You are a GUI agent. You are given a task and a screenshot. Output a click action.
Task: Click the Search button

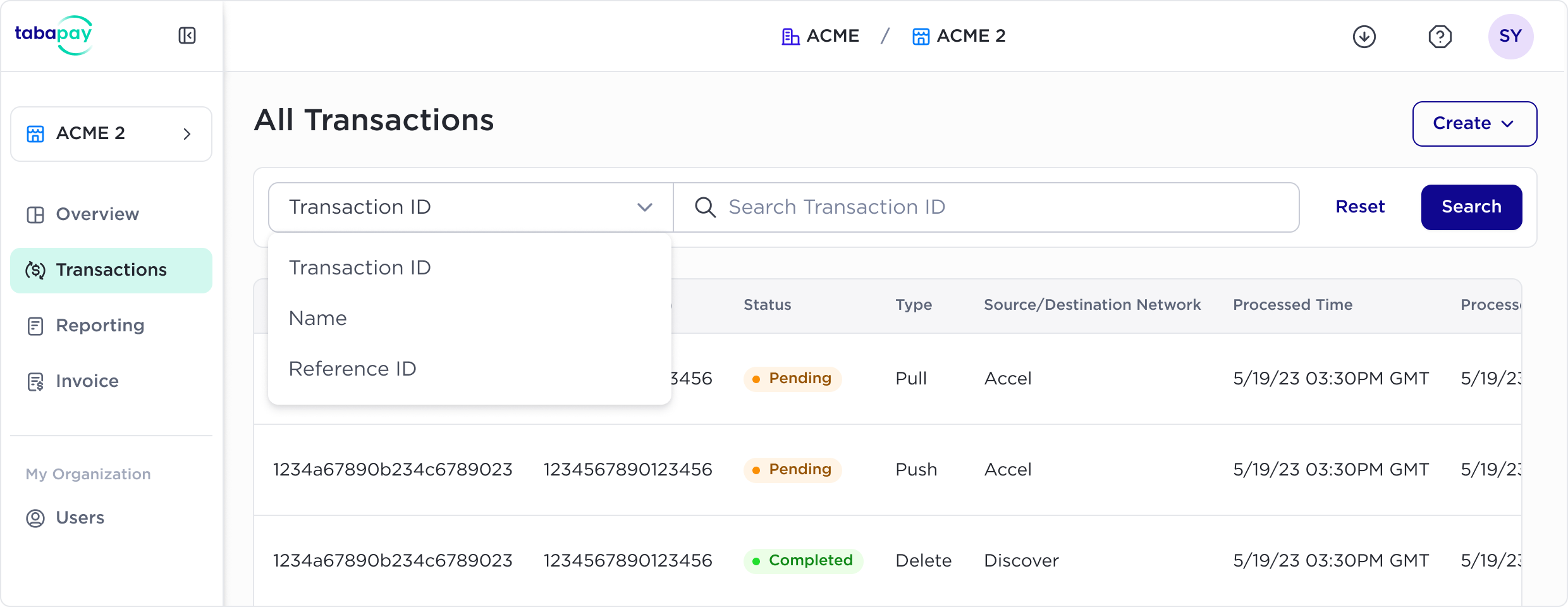click(1471, 207)
